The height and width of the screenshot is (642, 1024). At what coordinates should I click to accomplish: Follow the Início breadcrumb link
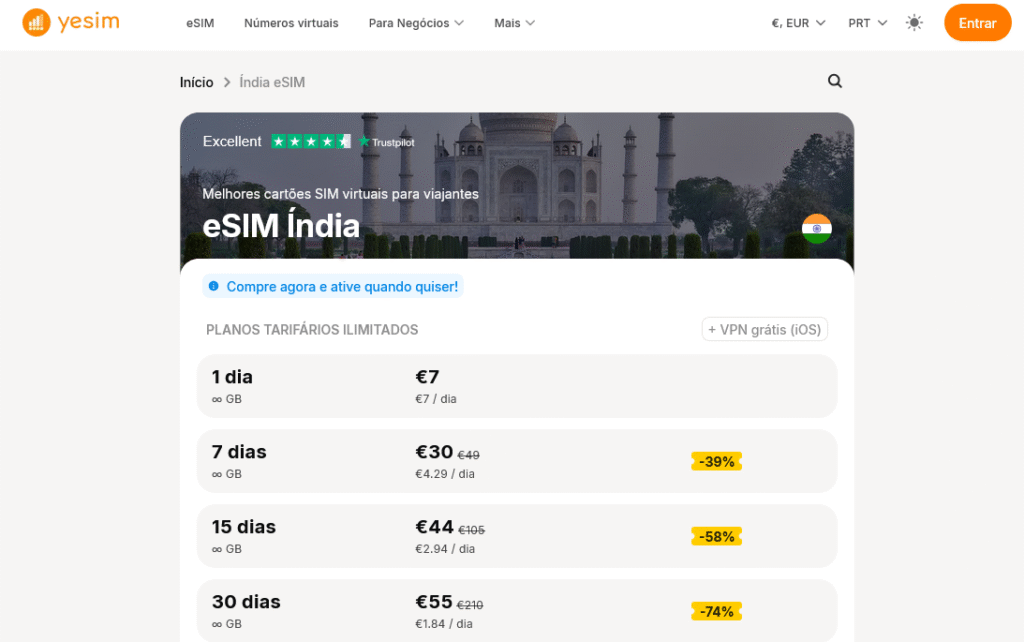click(x=196, y=82)
